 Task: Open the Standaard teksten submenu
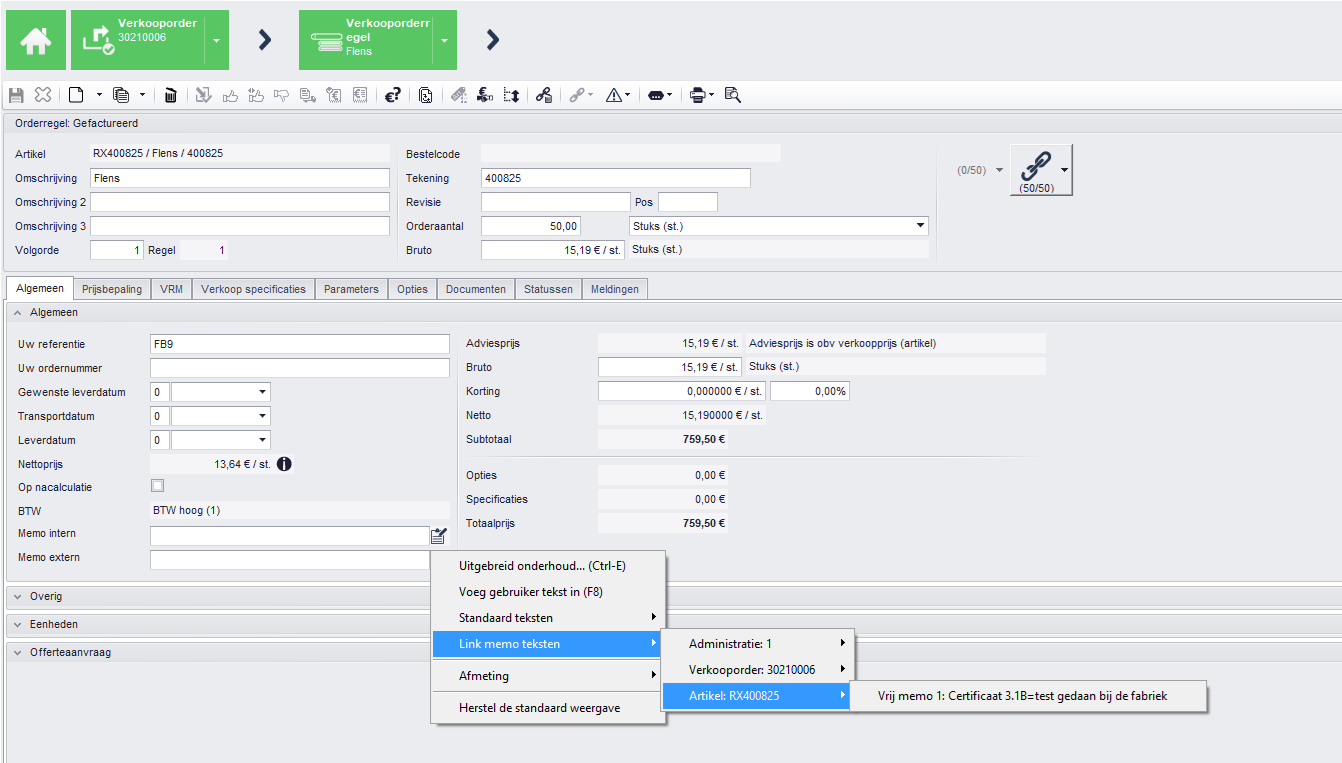tap(548, 618)
